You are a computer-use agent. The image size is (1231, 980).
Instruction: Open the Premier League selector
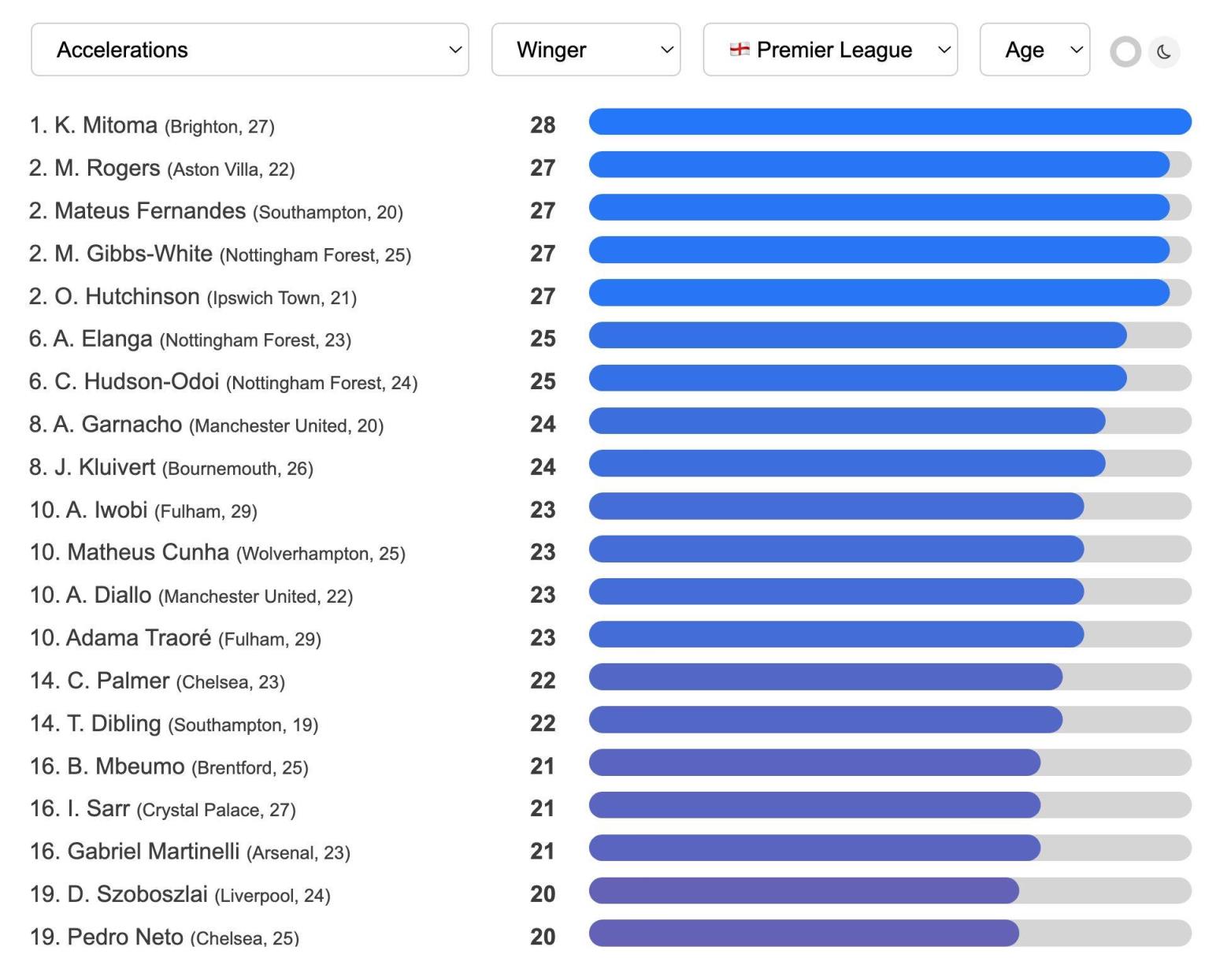pos(830,50)
